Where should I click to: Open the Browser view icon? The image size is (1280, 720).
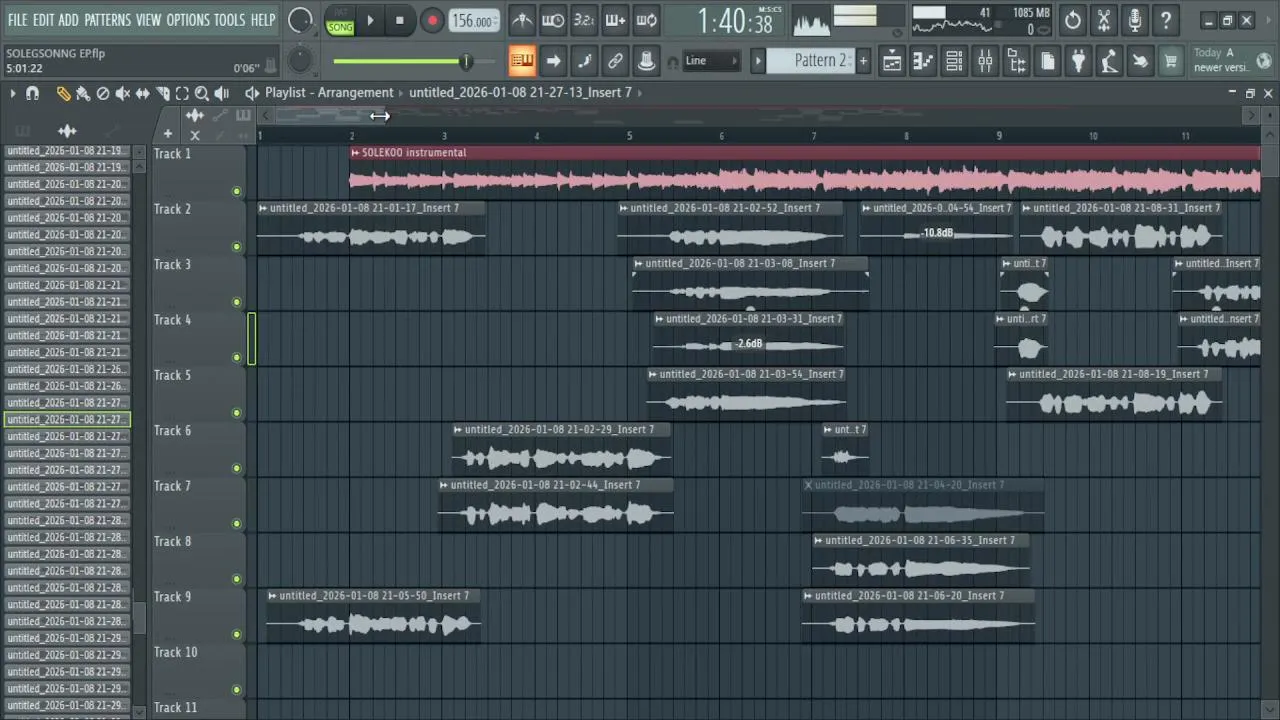click(1016, 61)
